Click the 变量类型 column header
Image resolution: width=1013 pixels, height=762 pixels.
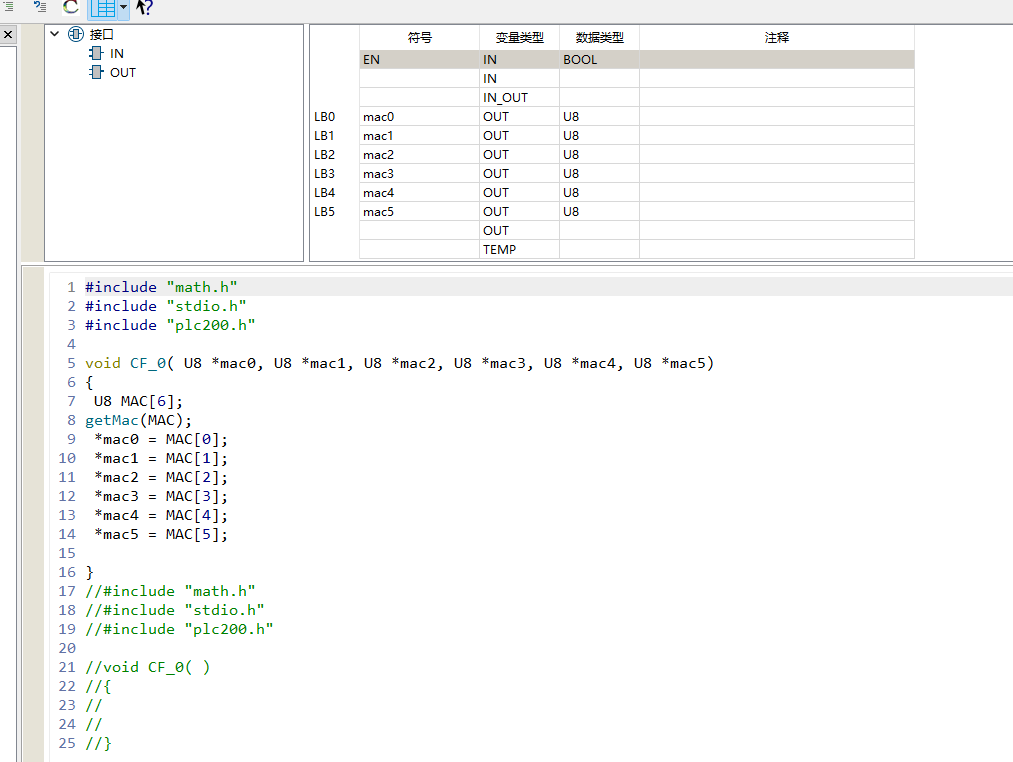pos(519,37)
